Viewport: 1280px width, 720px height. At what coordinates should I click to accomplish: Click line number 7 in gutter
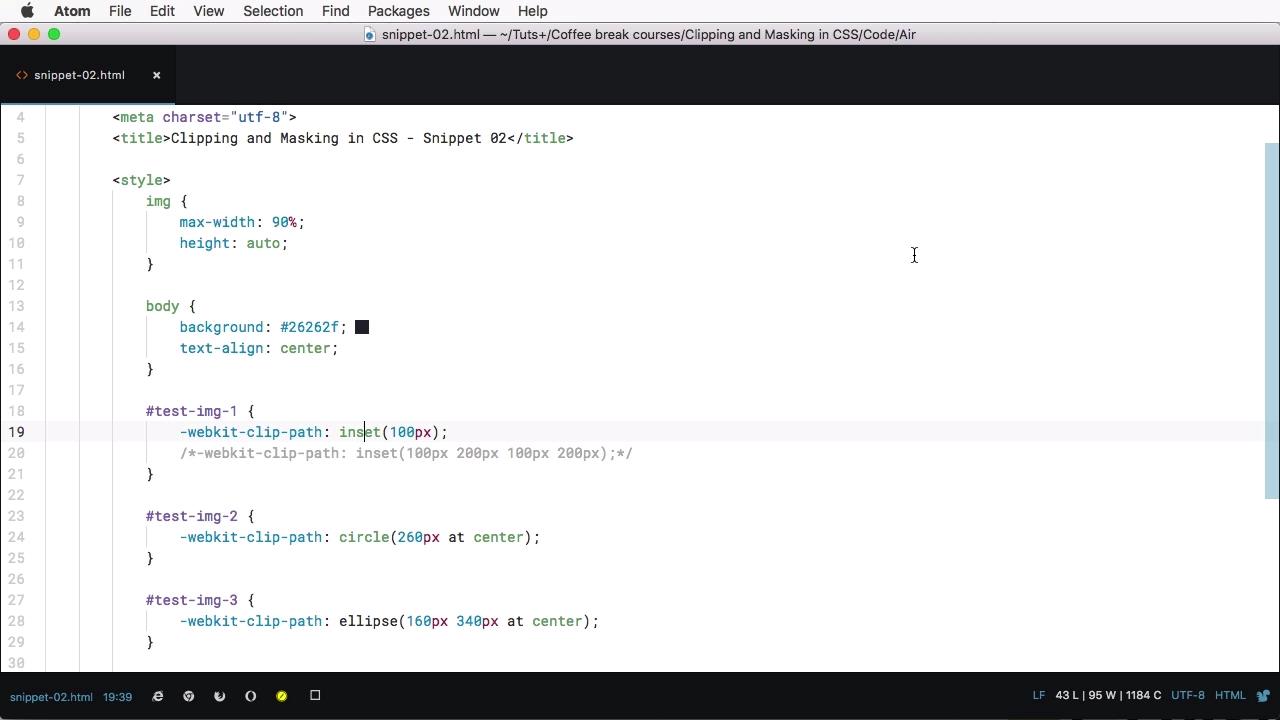click(21, 180)
